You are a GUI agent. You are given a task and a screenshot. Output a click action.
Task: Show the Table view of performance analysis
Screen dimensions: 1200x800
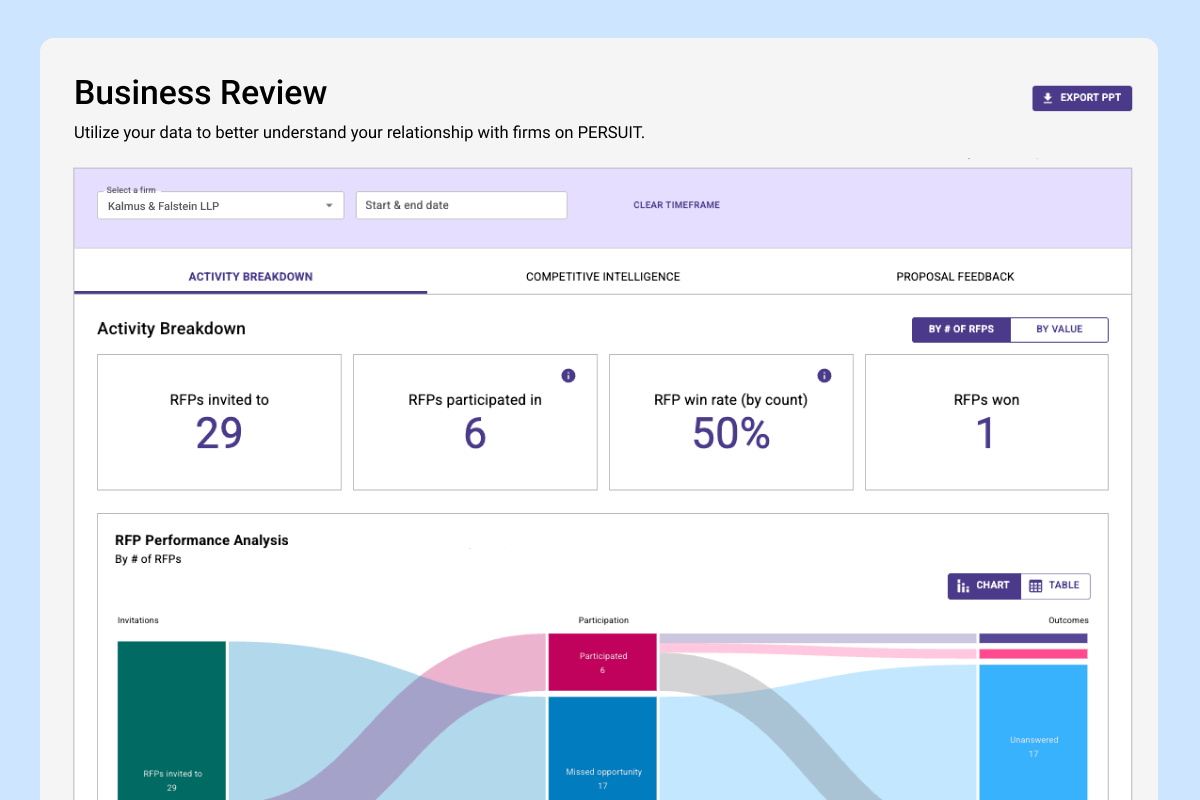click(1055, 586)
